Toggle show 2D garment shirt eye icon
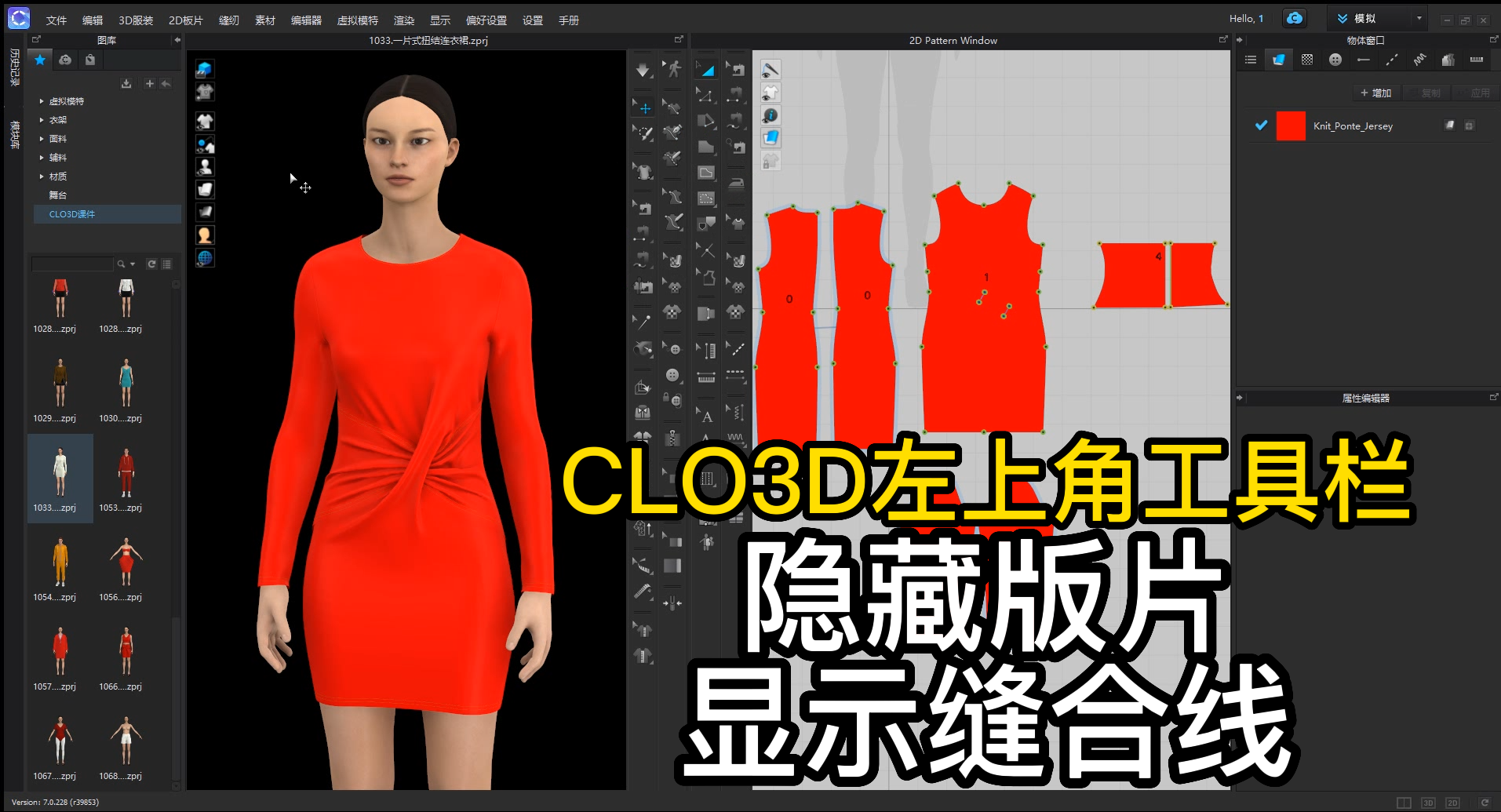The image size is (1501, 812). tap(771, 93)
